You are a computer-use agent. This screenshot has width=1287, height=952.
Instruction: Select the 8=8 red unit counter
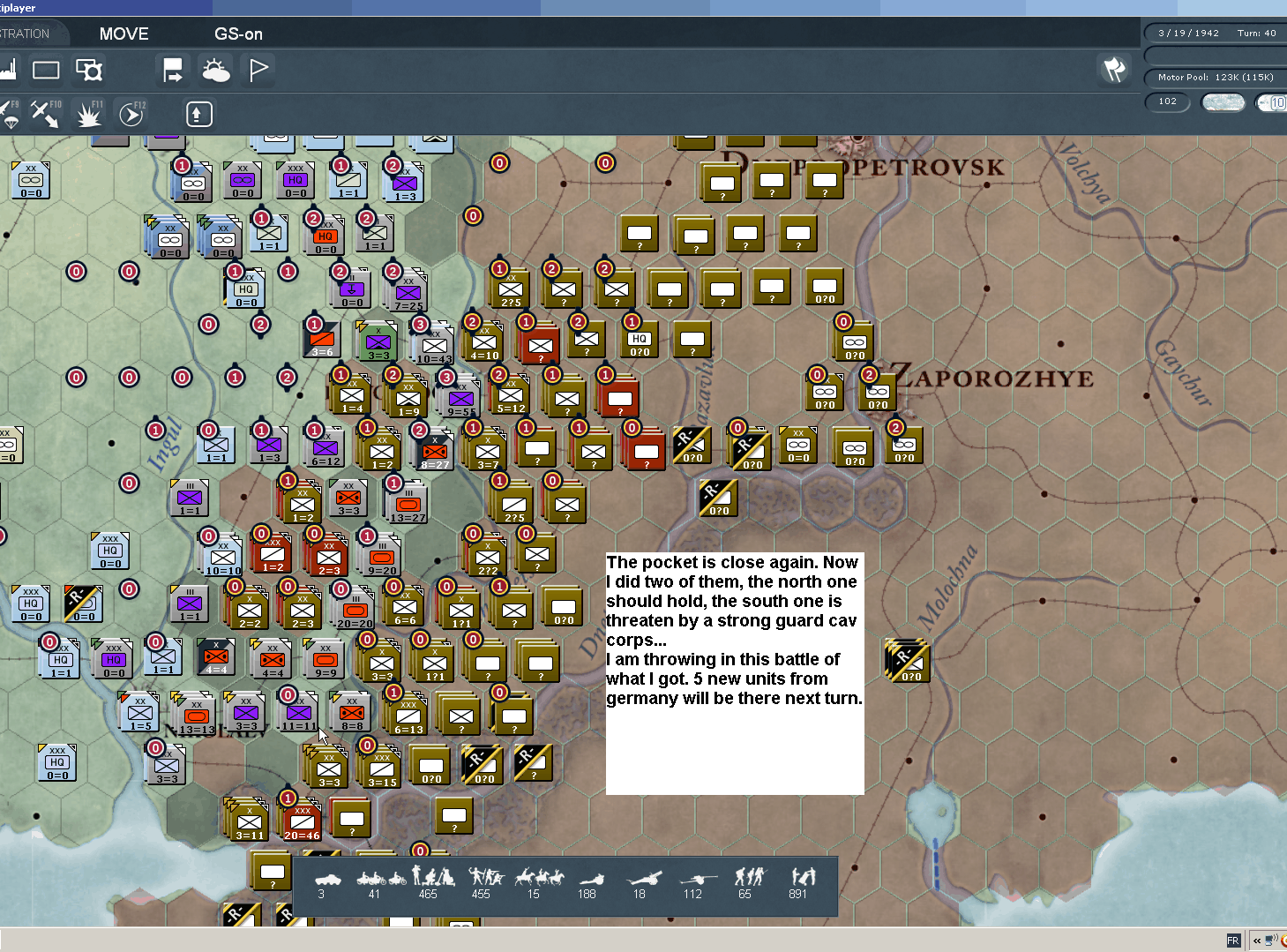pyautogui.click(x=351, y=712)
